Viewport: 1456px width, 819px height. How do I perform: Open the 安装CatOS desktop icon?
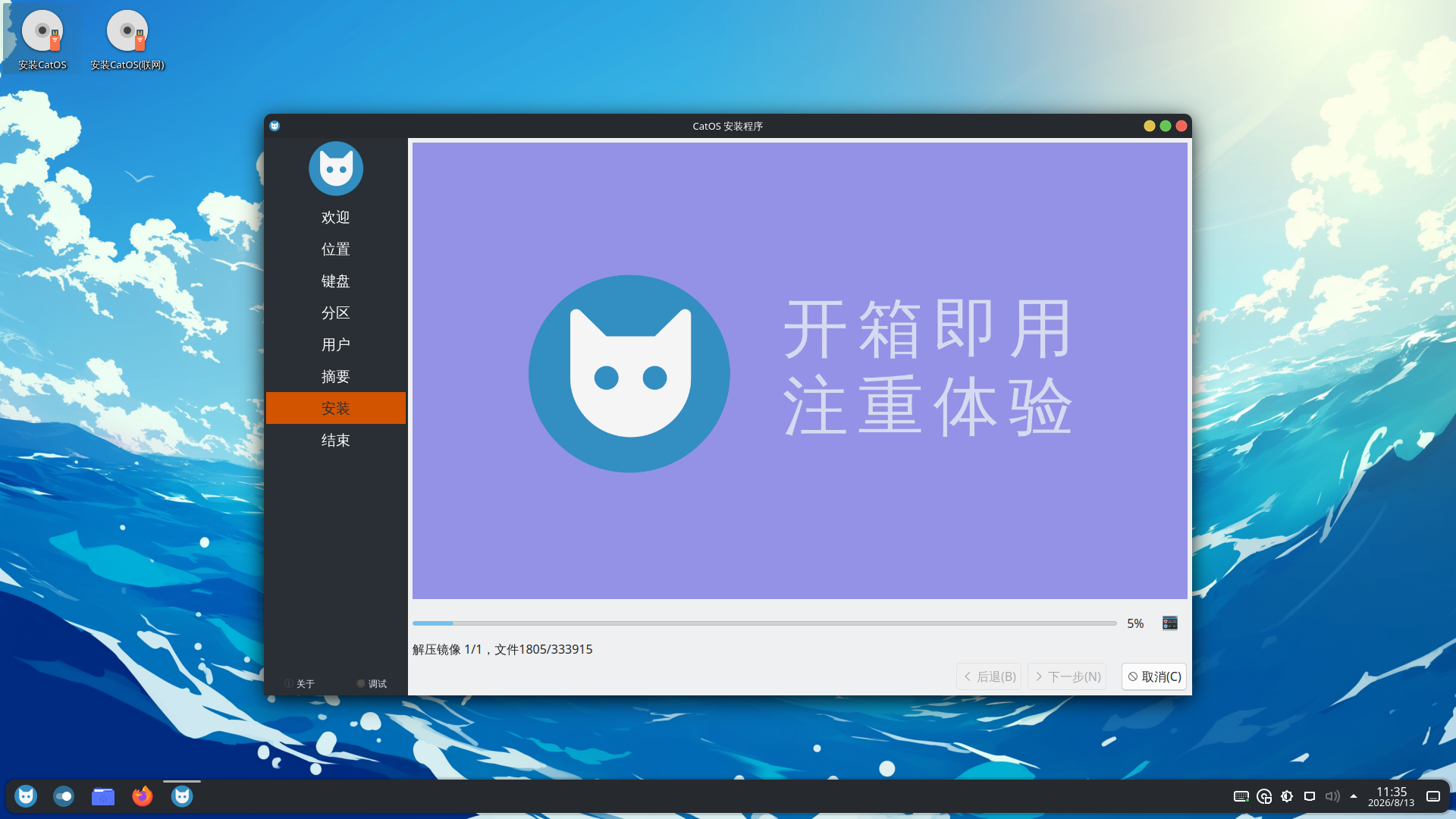tap(42, 39)
